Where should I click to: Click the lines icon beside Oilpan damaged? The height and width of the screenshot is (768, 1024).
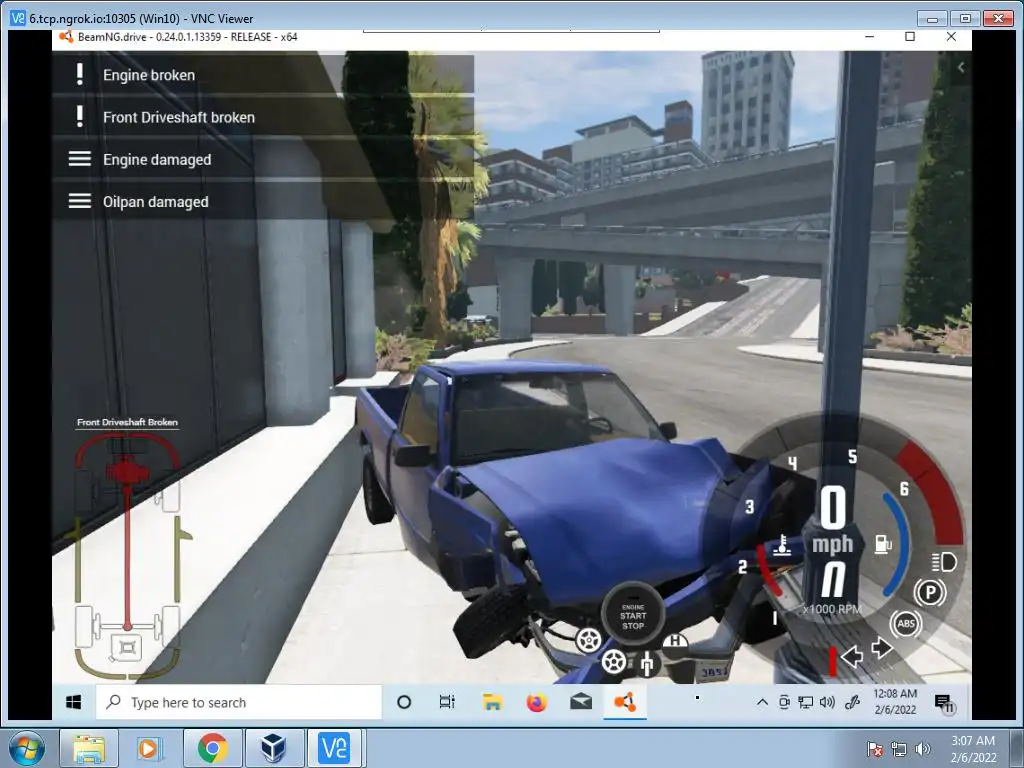[x=80, y=201]
